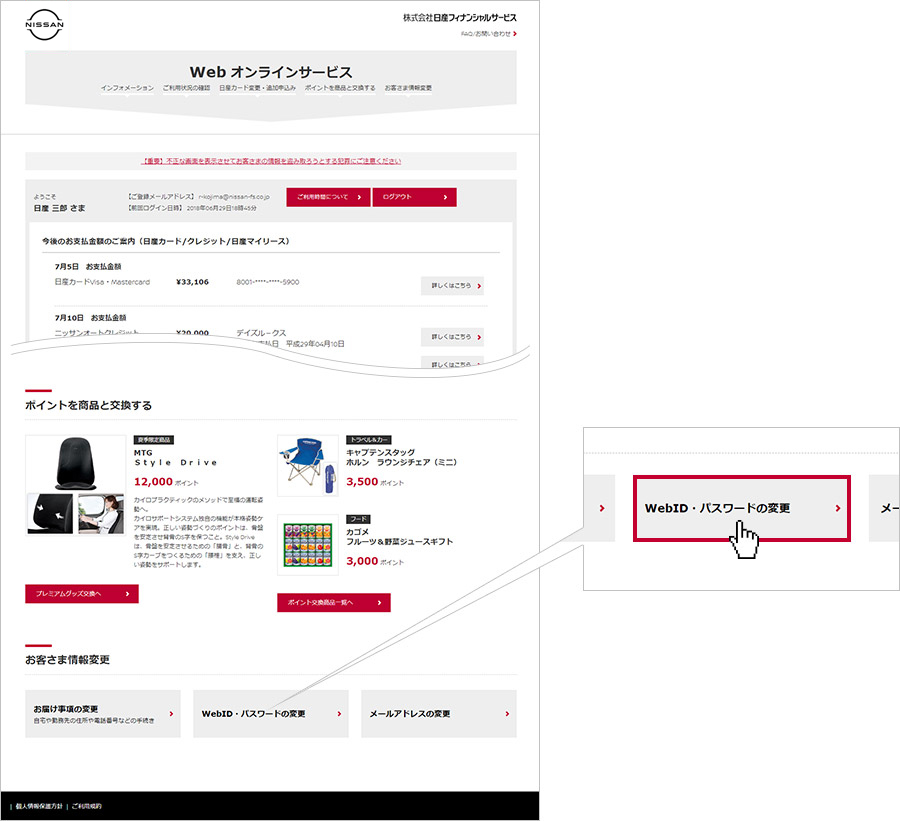Screen dimensions: 900x821
Task: Open the FAQ/お問い合わせ link
Action: [x=488, y=34]
